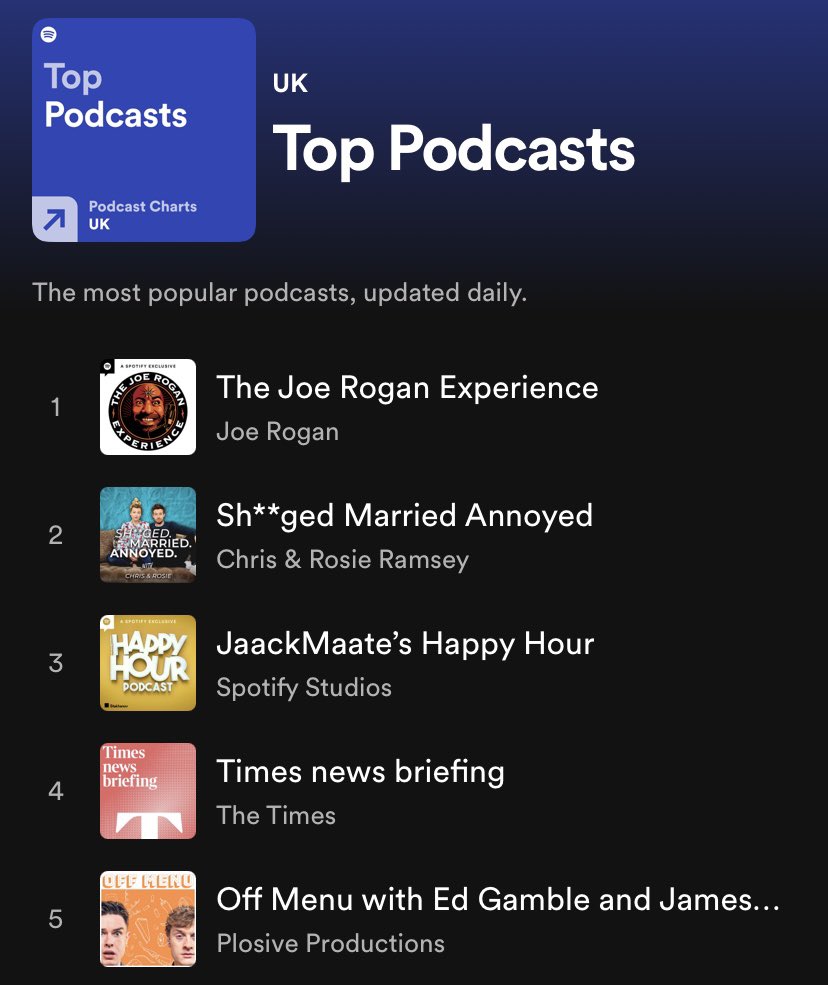Click rank number 3 in the chart
Viewport: 828px width, 985px height.
(x=56, y=663)
